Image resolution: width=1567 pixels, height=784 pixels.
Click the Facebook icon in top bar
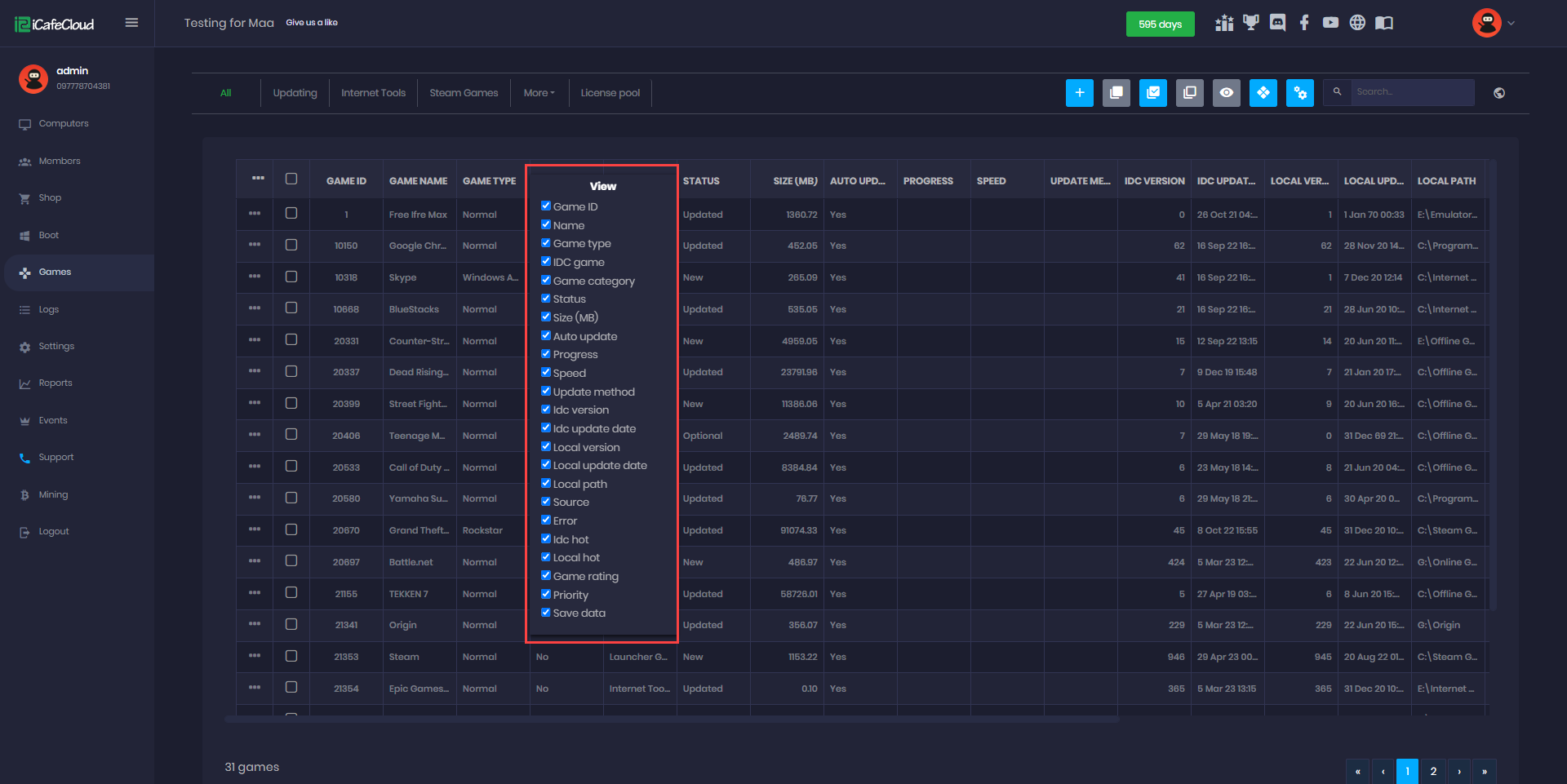[1304, 23]
